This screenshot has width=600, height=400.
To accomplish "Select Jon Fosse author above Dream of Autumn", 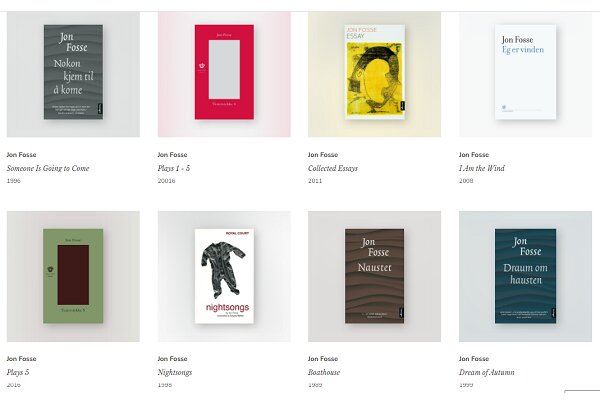I will click(474, 359).
